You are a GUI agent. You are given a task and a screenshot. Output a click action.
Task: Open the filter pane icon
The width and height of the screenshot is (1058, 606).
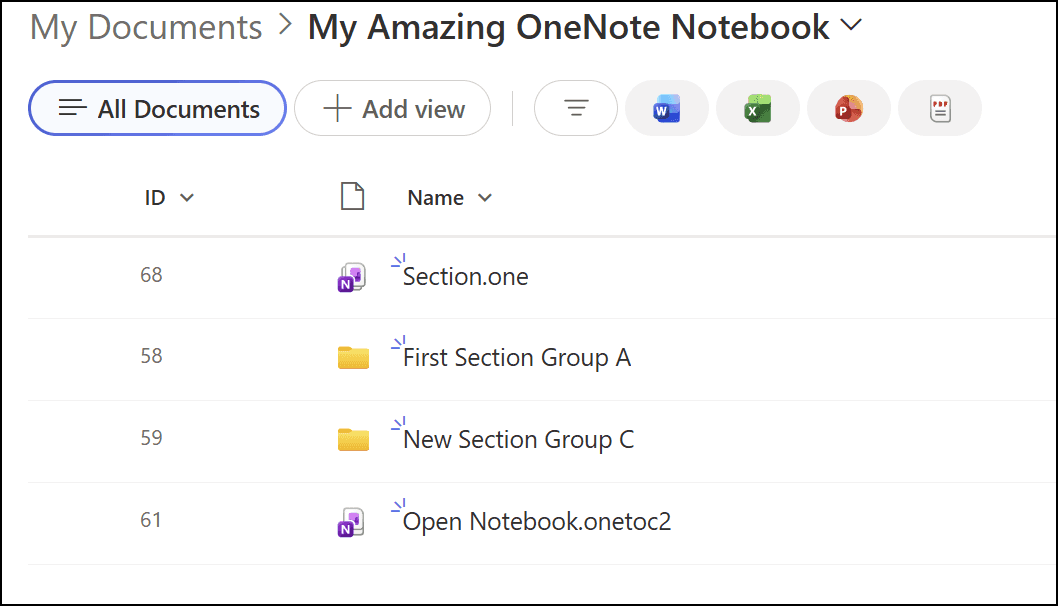pyautogui.click(x=575, y=108)
